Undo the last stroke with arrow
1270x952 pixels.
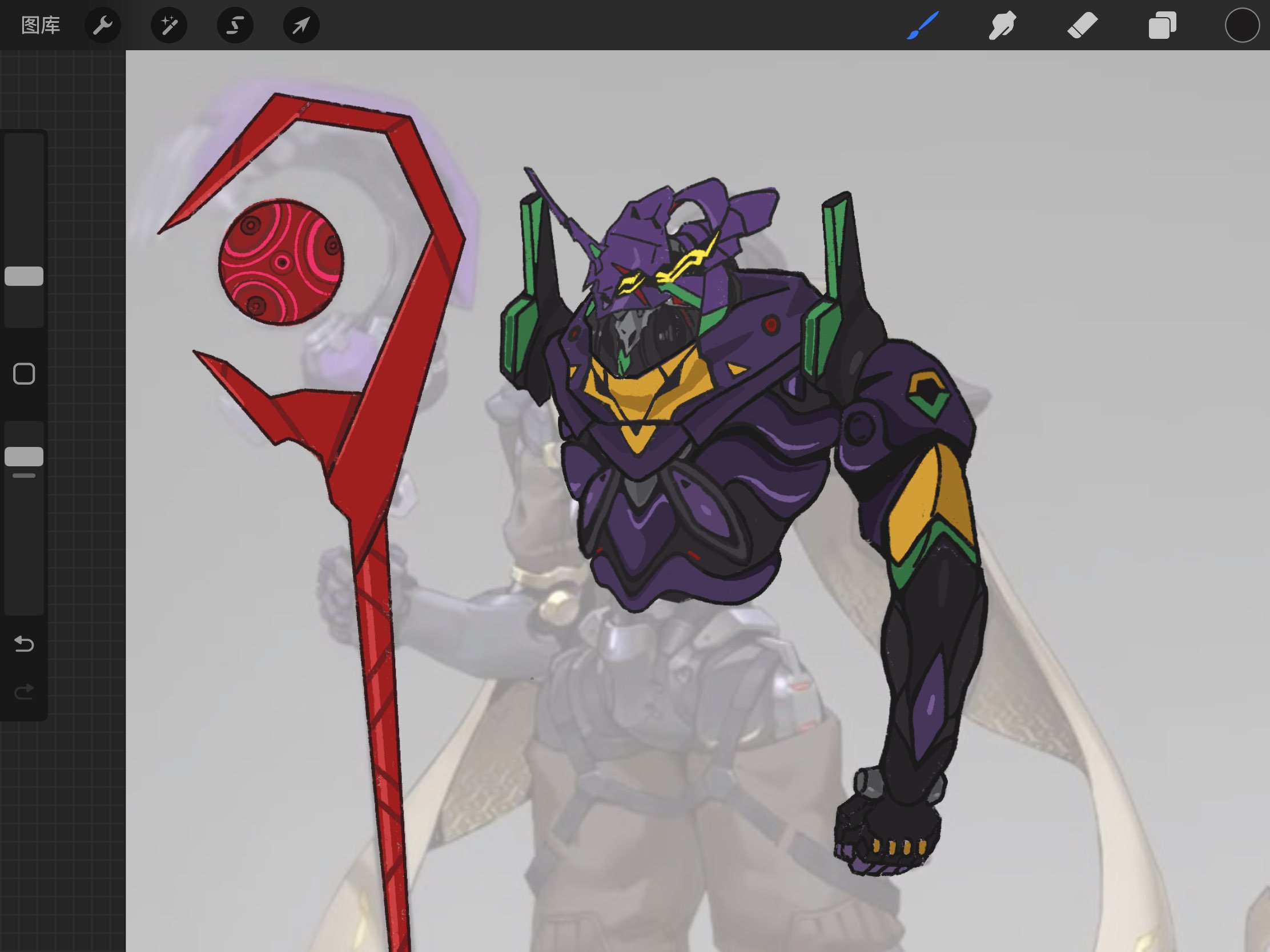[24, 644]
